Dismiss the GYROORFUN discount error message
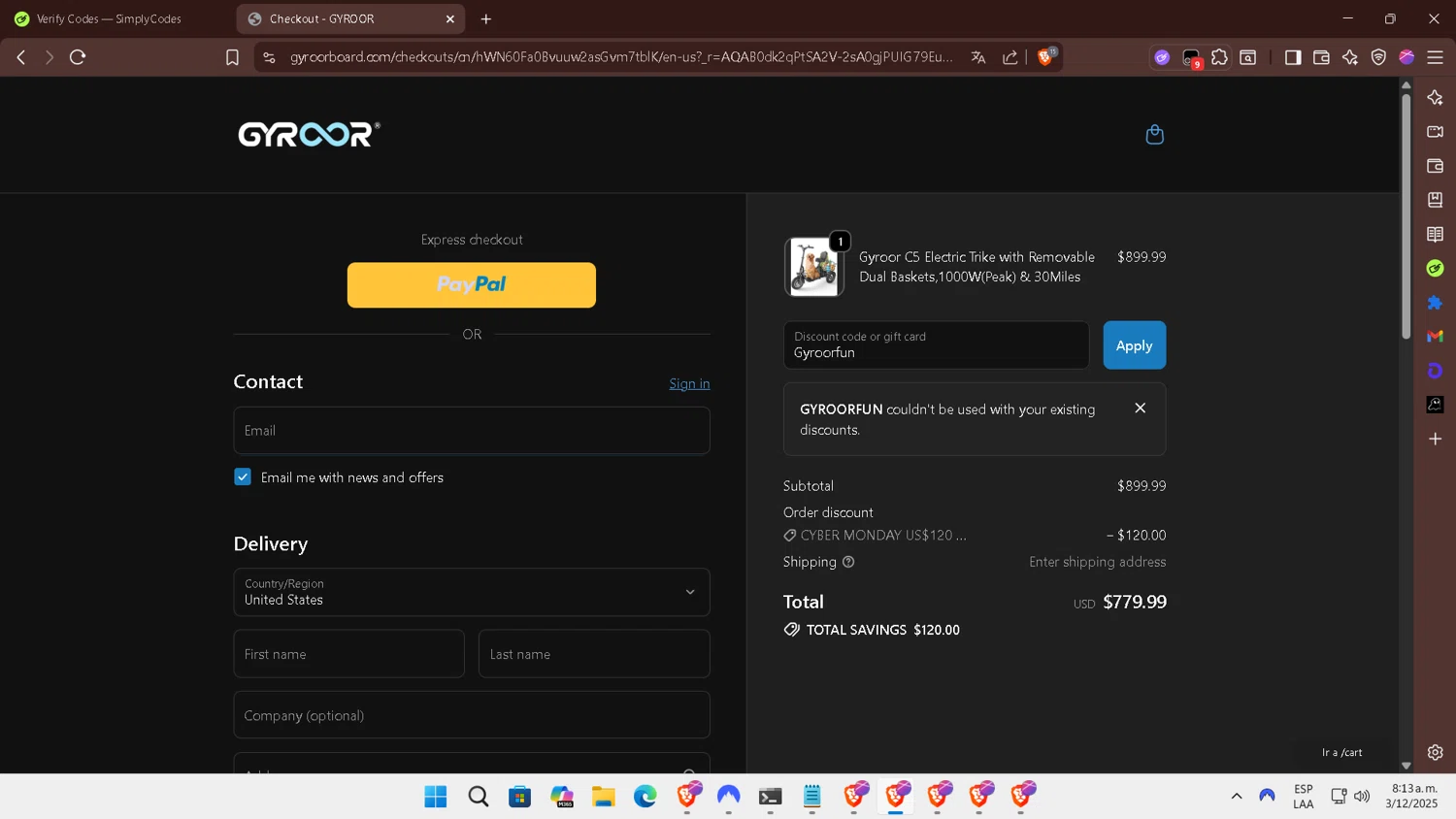This screenshot has width=1456, height=819. (1141, 409)
